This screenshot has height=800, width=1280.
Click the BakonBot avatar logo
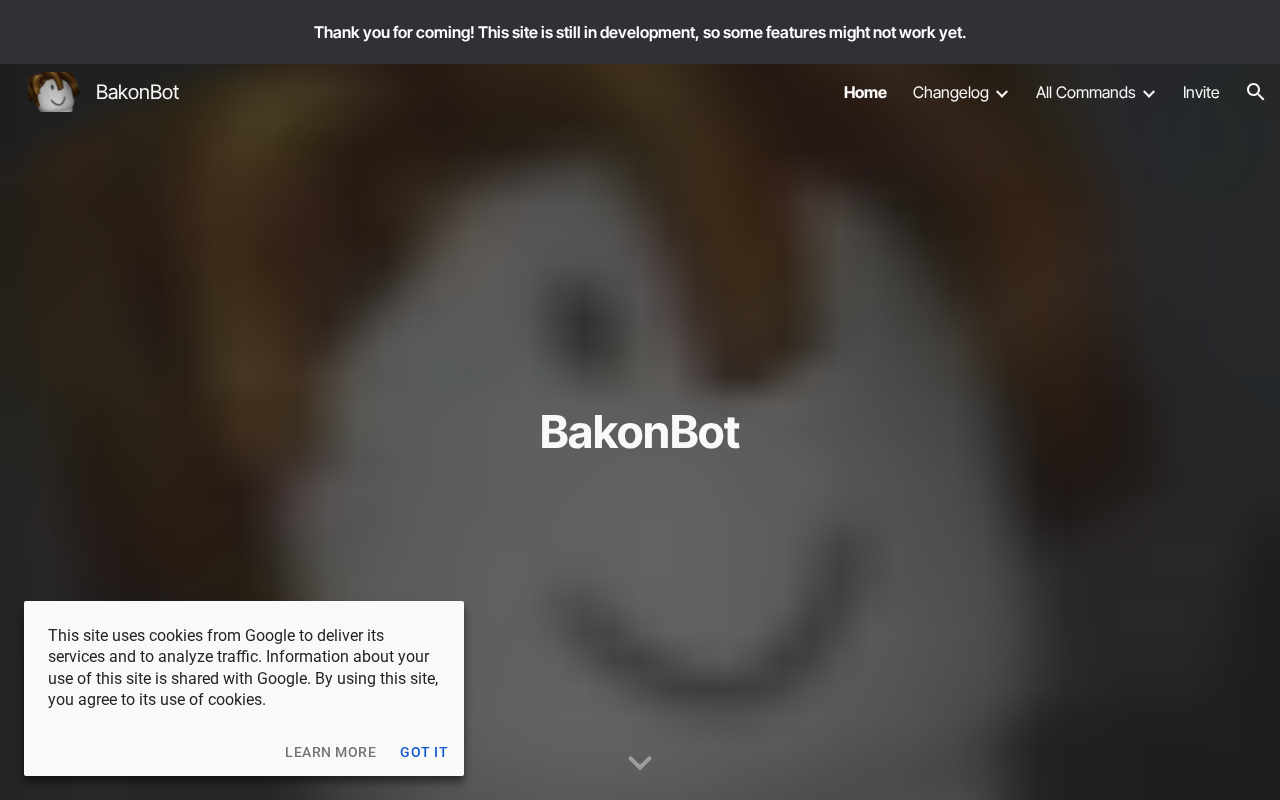click(53, 92)
